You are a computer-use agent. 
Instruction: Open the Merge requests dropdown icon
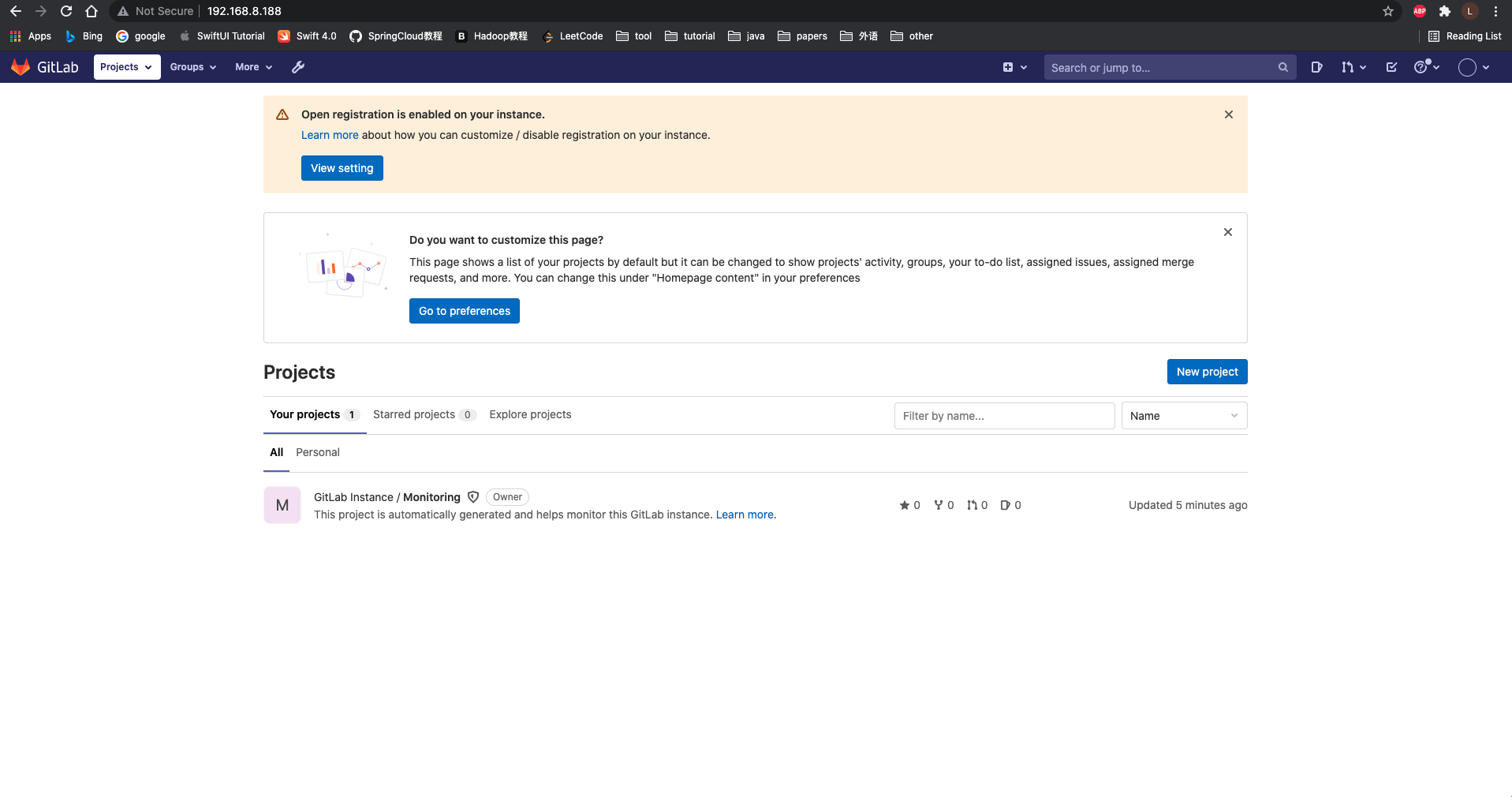click(1353, 67)
